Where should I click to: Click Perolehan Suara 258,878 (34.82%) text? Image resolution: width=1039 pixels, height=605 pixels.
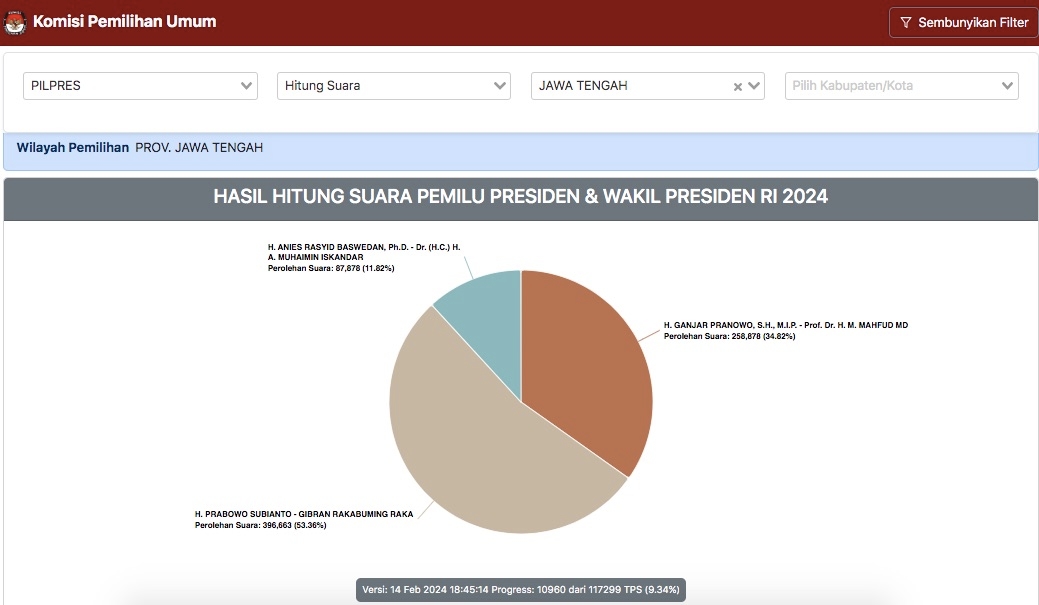coord(730,337)
